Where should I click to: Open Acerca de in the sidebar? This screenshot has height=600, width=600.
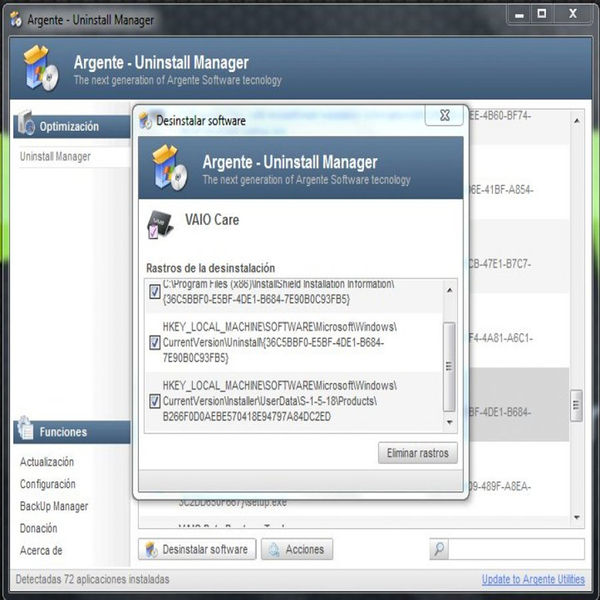[41, 550]
